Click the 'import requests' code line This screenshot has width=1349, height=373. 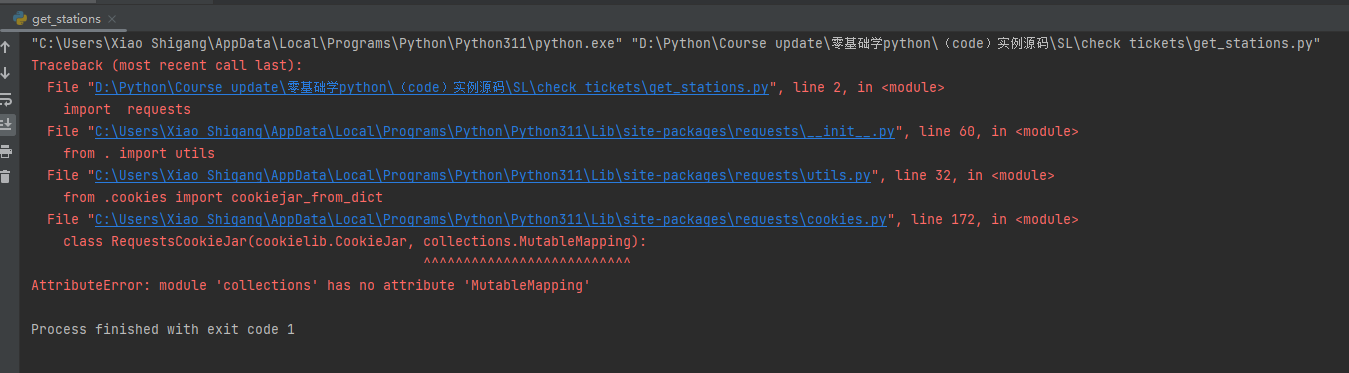click(x=127, y=110)
